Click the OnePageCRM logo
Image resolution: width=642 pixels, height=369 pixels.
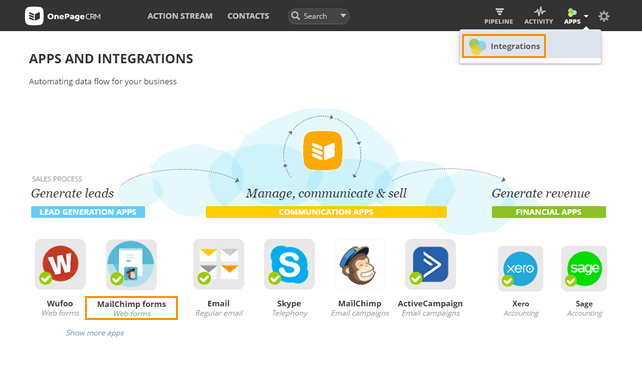click(x=63, y=16)
